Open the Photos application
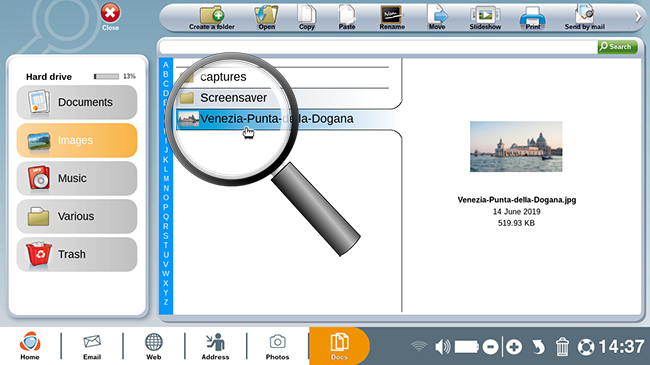 coord(277,346)
